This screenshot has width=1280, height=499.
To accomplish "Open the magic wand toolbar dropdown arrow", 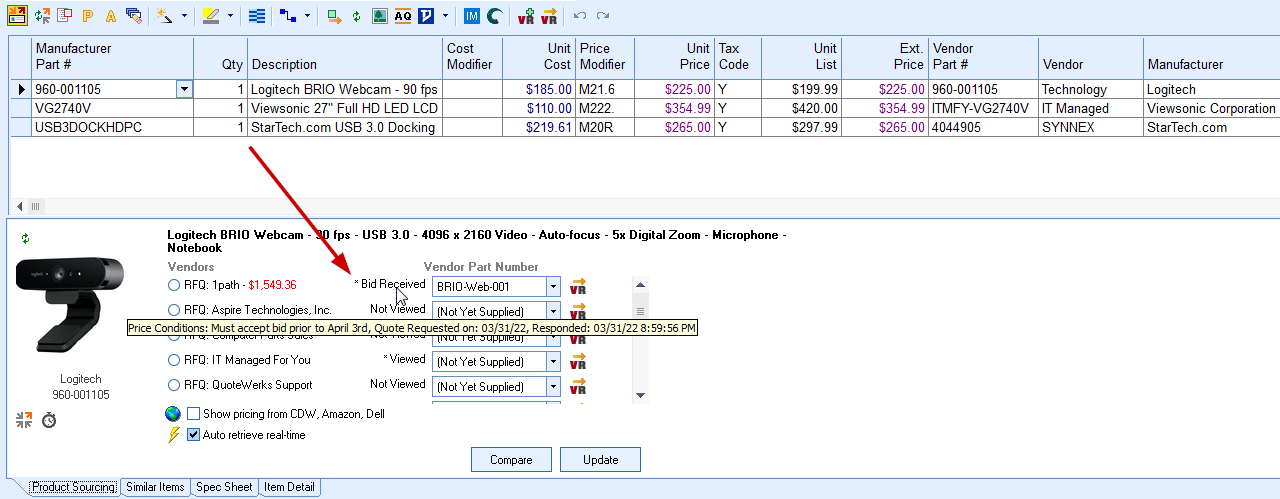I will [x=184, y=16].
